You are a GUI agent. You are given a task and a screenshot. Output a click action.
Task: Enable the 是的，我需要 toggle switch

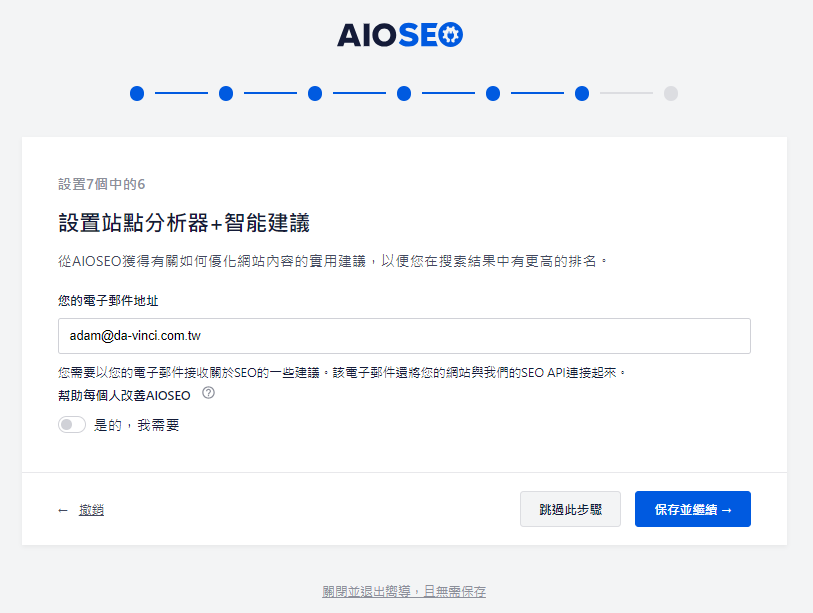pos(72,425)
